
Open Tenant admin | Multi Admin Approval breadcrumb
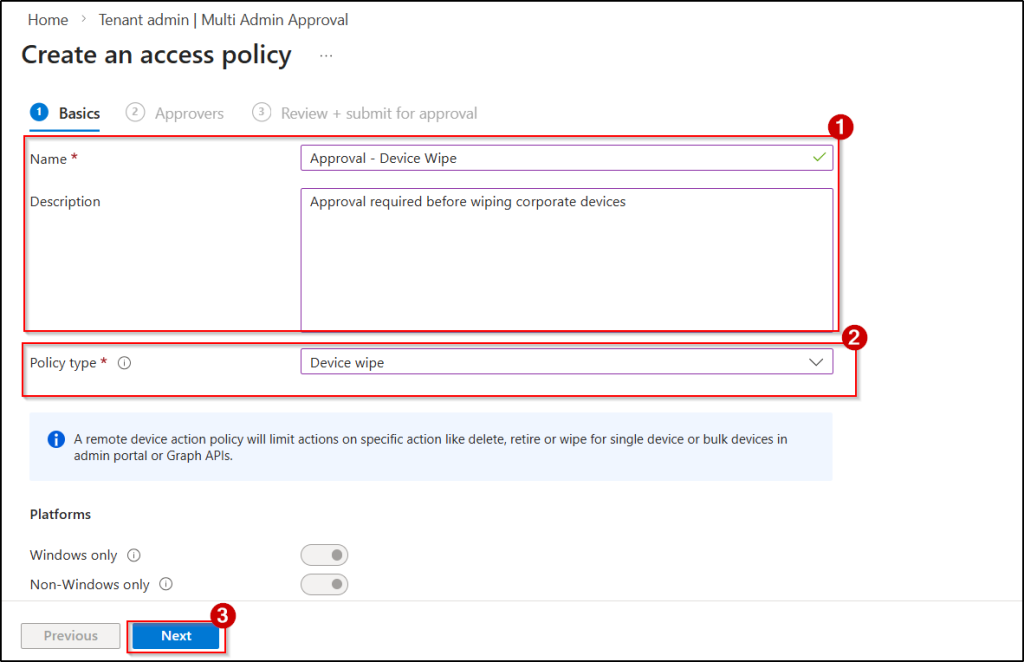pyautogui.click(x=223, y=19)
